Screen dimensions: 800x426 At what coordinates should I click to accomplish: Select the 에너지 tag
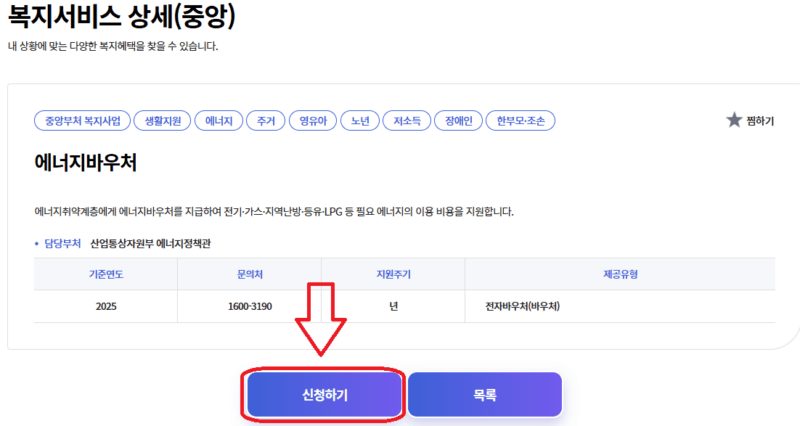[x=219, y=121]
